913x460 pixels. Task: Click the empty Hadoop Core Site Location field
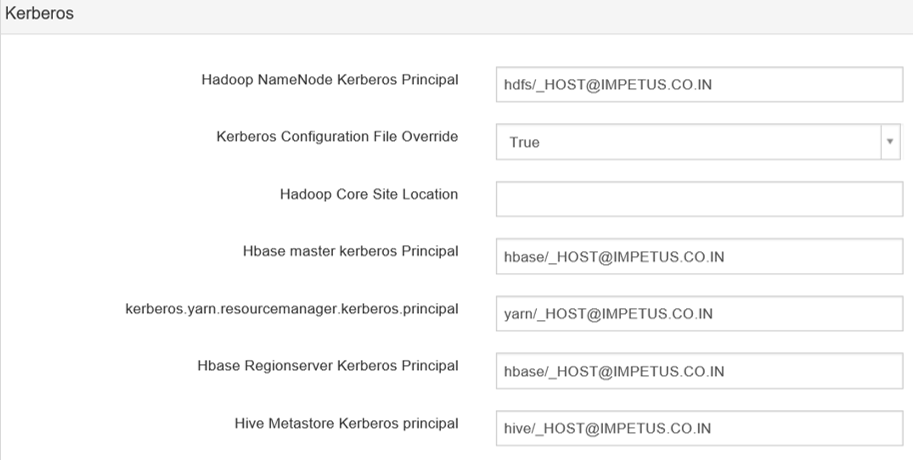point(698,199)
